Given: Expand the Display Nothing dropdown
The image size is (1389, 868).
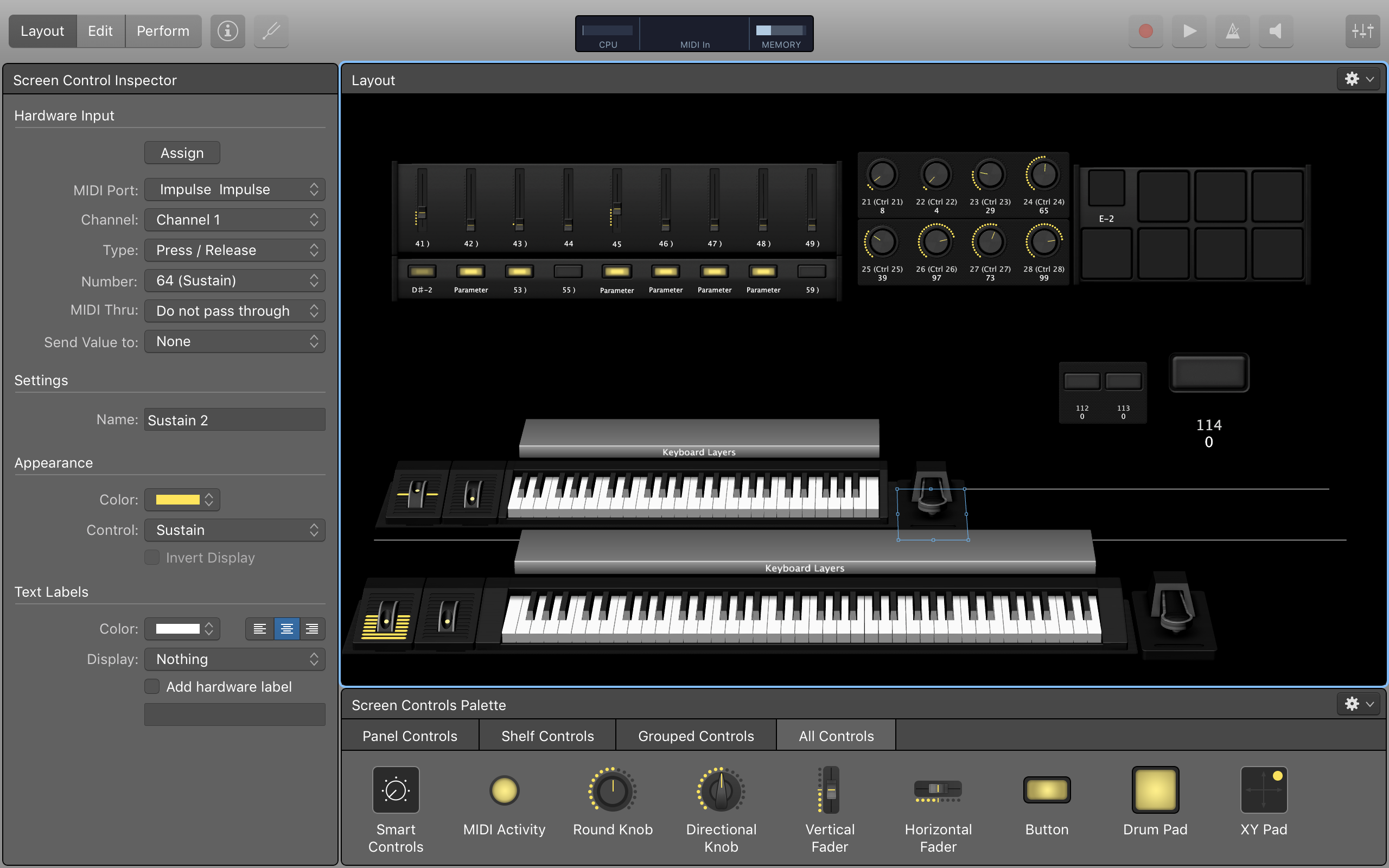Looking at the screenshot, I should click(x=234, y=659).
